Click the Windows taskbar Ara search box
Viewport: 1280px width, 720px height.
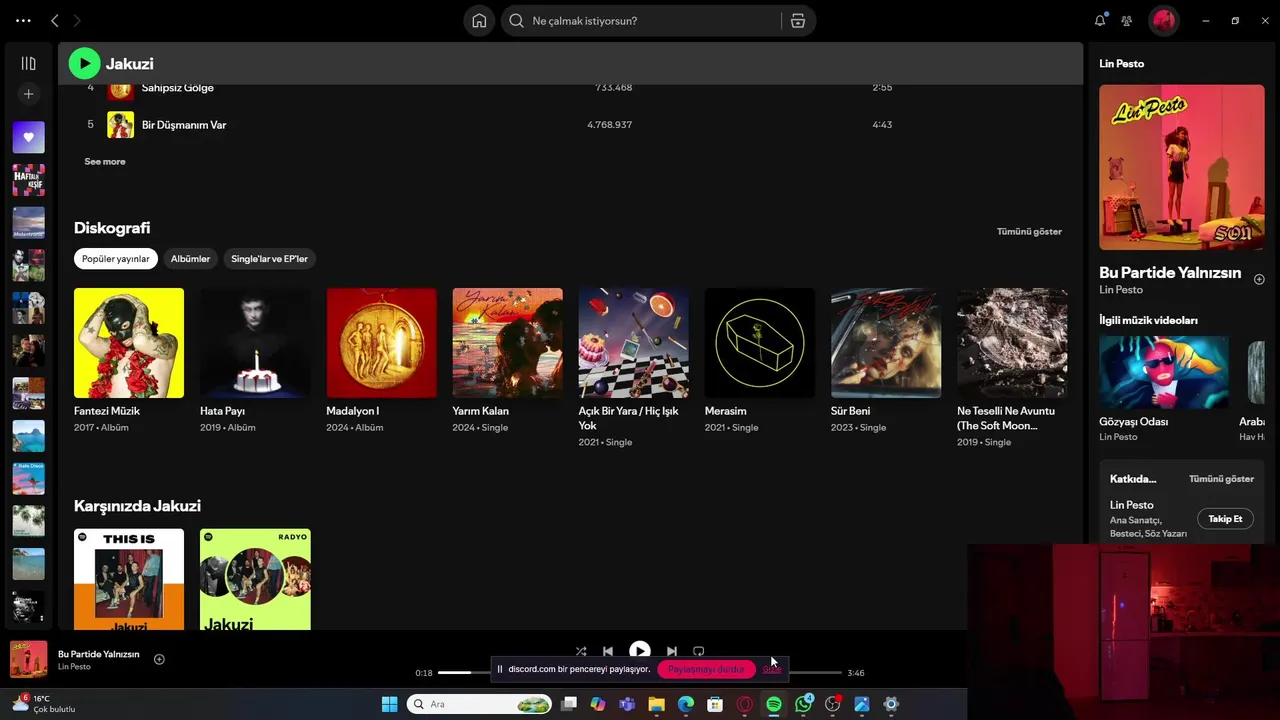pos(479,704)
